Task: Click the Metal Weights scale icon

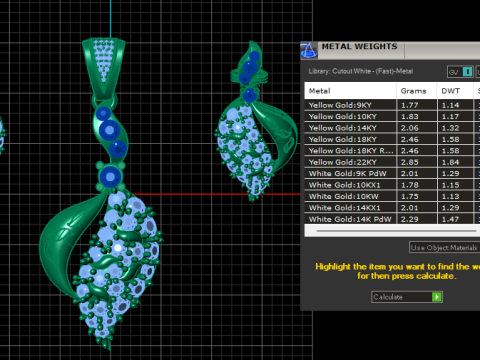Action: tap(309, 50)
